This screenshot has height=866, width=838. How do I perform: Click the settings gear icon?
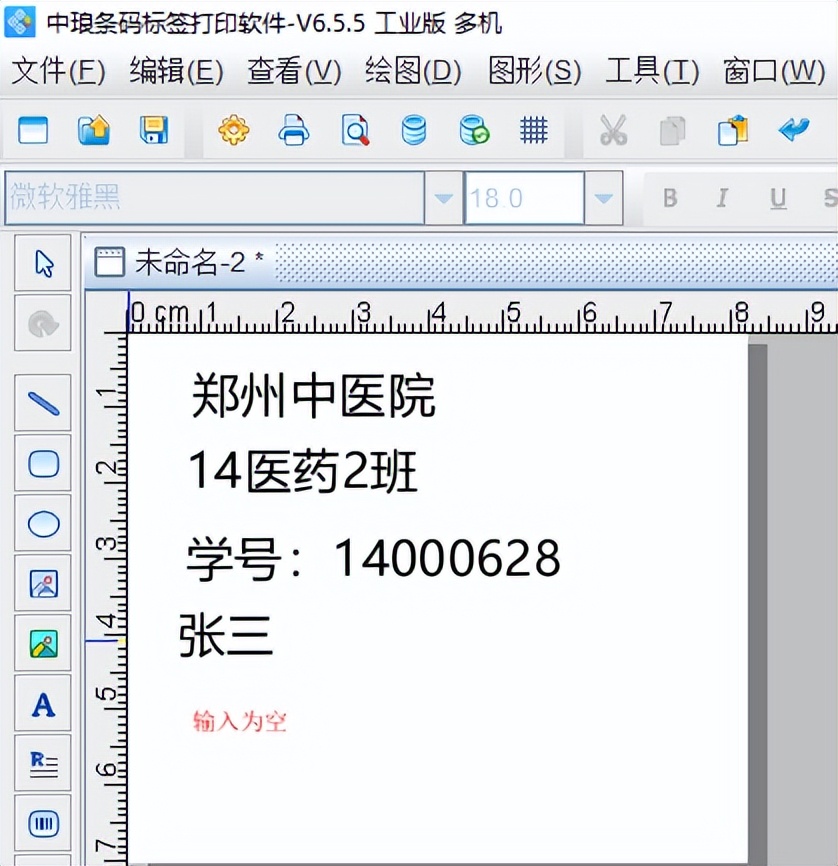pyautogui.click(x=233, y=130)
